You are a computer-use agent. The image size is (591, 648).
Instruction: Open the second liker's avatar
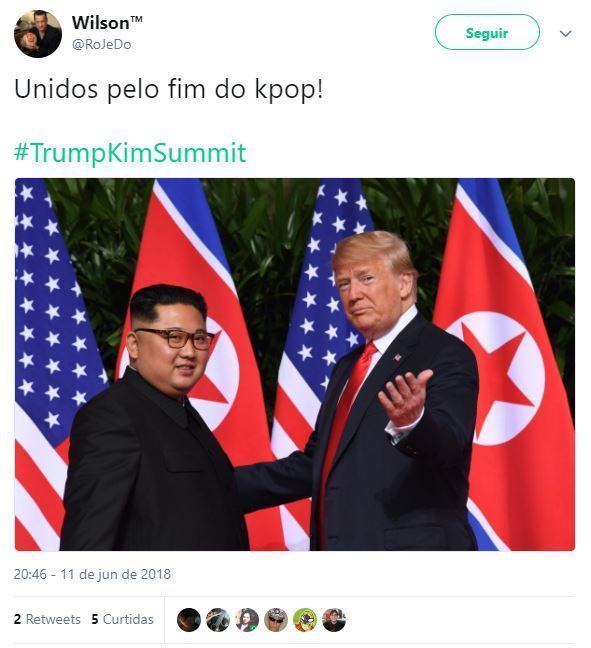[218, 620]
